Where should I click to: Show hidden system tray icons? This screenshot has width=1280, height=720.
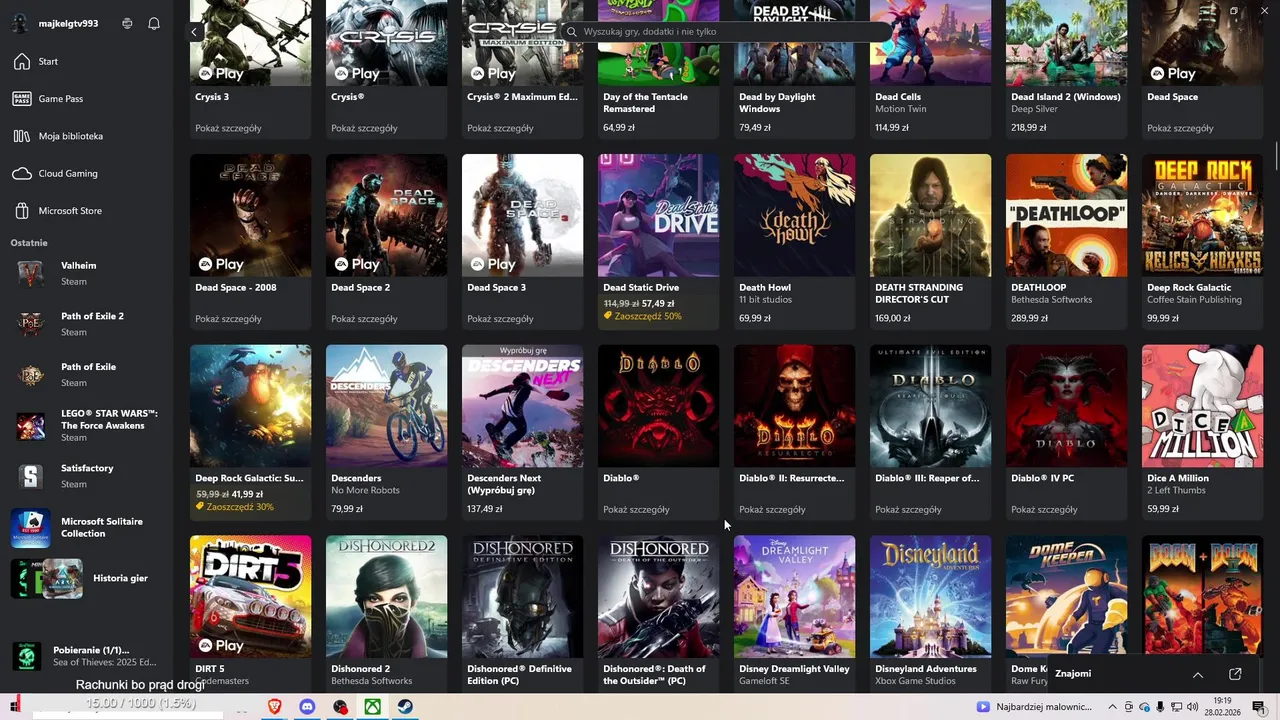(1112, 707)
